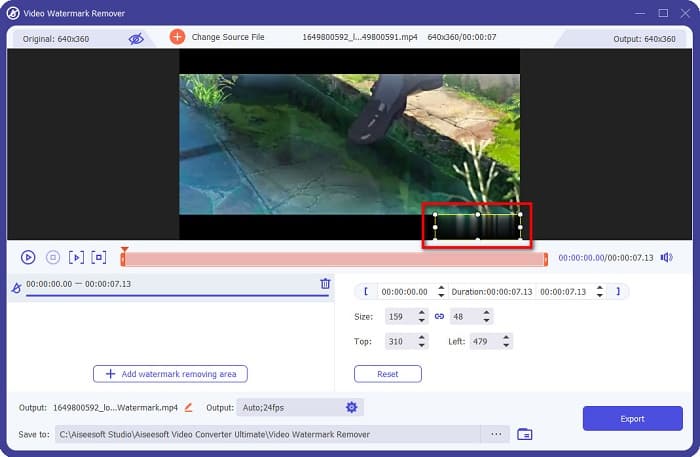This screenshot has width=700, height=457.
Task: Rename output file with the pencil icon
Action: 188,407
